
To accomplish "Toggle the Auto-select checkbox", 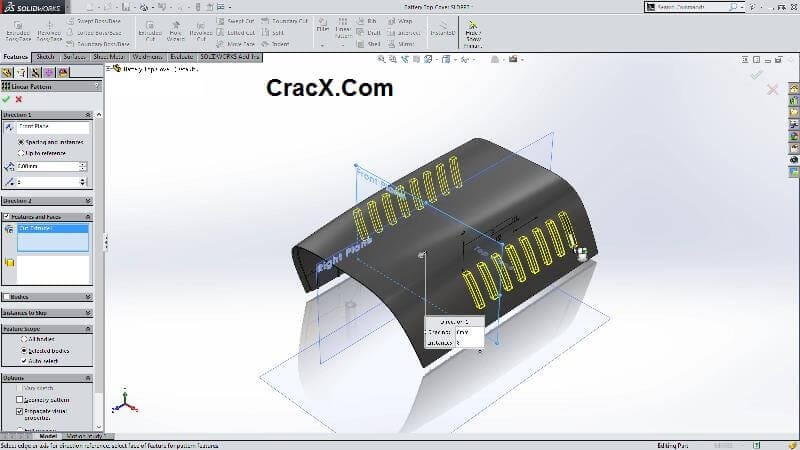I will 23,361.
